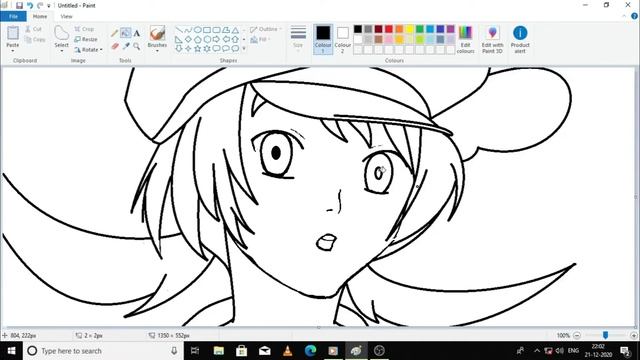Screen dimensions: 640x360
Task: Click the Redo arrow in title bar
Action: tap(40, 5)
